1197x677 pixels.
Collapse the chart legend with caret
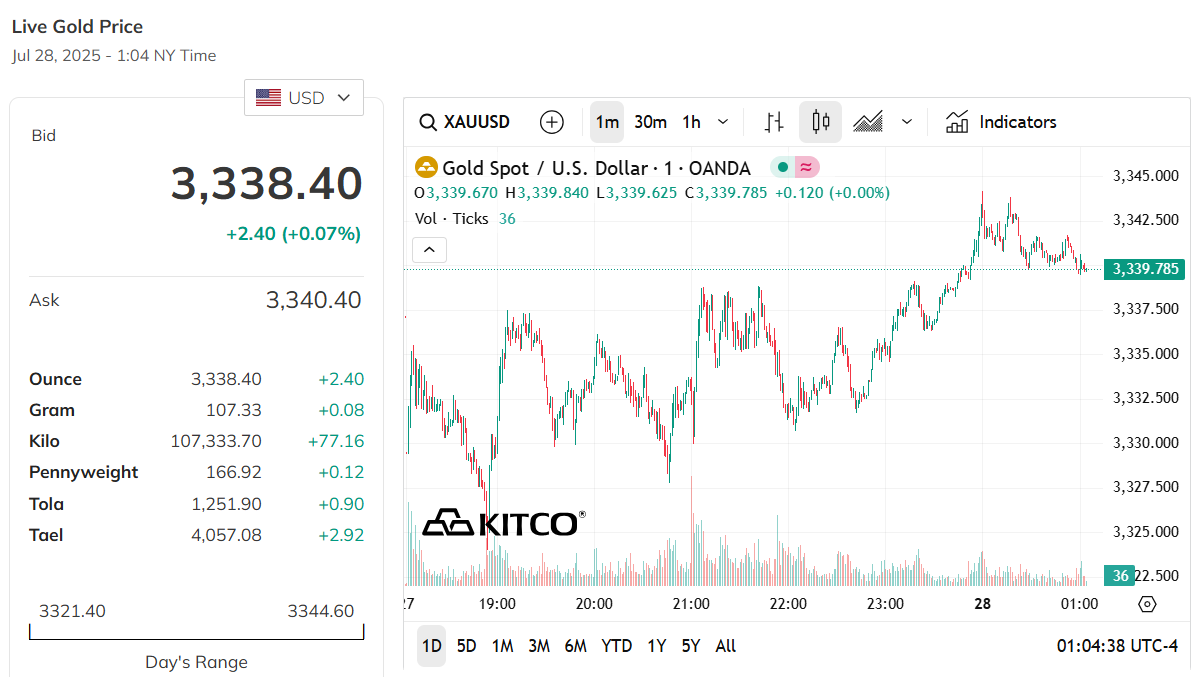429,250
